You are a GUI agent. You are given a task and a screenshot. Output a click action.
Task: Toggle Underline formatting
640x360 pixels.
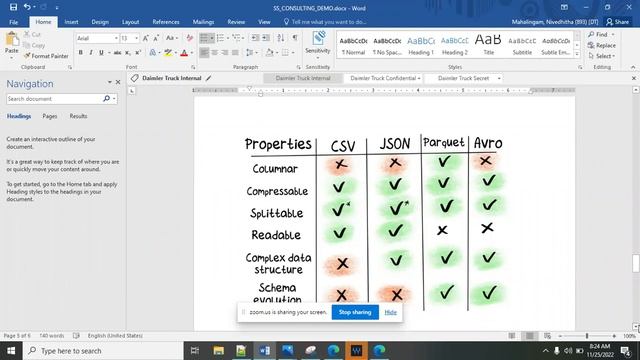pos(101,53)
